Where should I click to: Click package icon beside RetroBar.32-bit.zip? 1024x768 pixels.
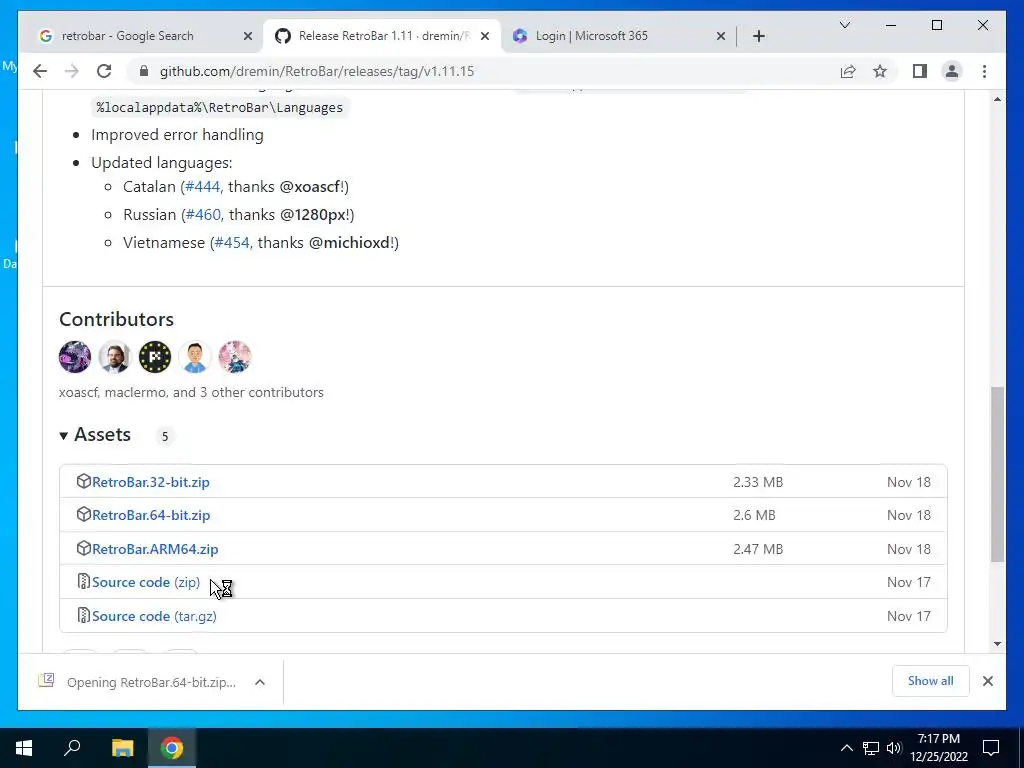tap(83, 481)
